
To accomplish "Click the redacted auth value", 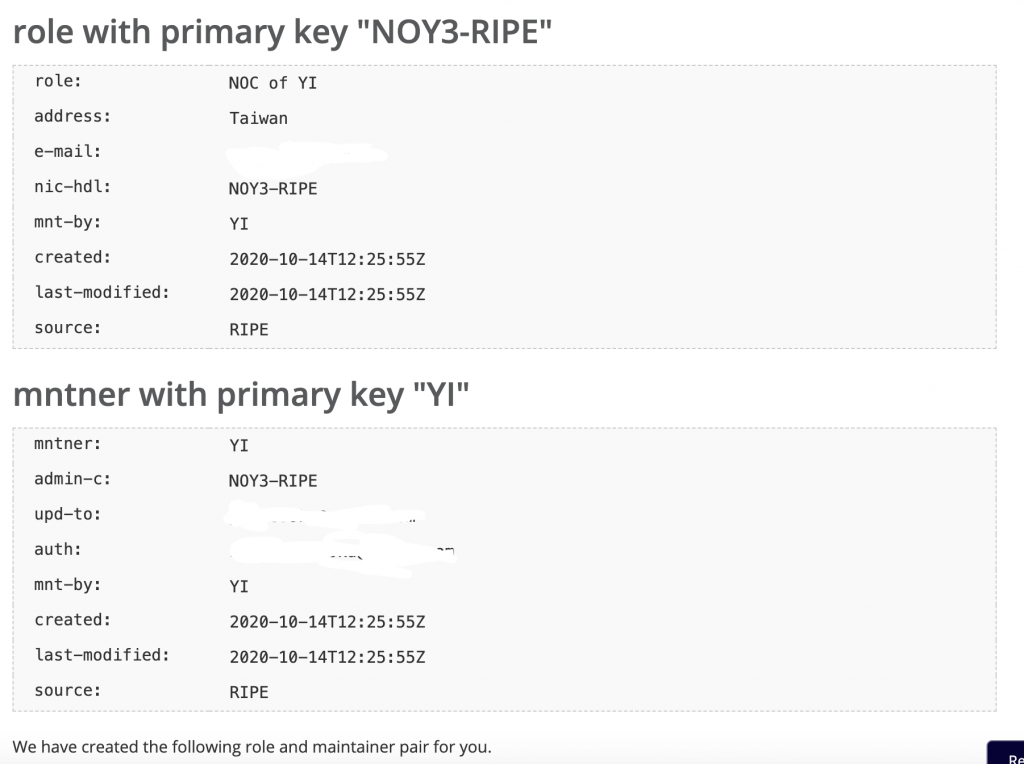I will (343, 554).
